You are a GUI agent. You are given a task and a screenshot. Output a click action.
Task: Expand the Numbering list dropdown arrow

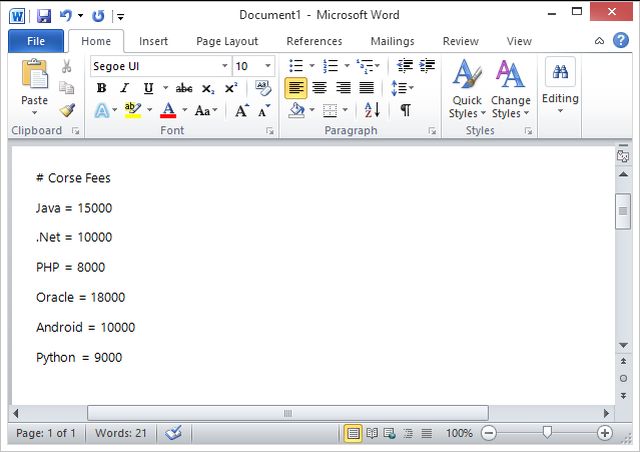pyautogui.click(x=347, y=66)
